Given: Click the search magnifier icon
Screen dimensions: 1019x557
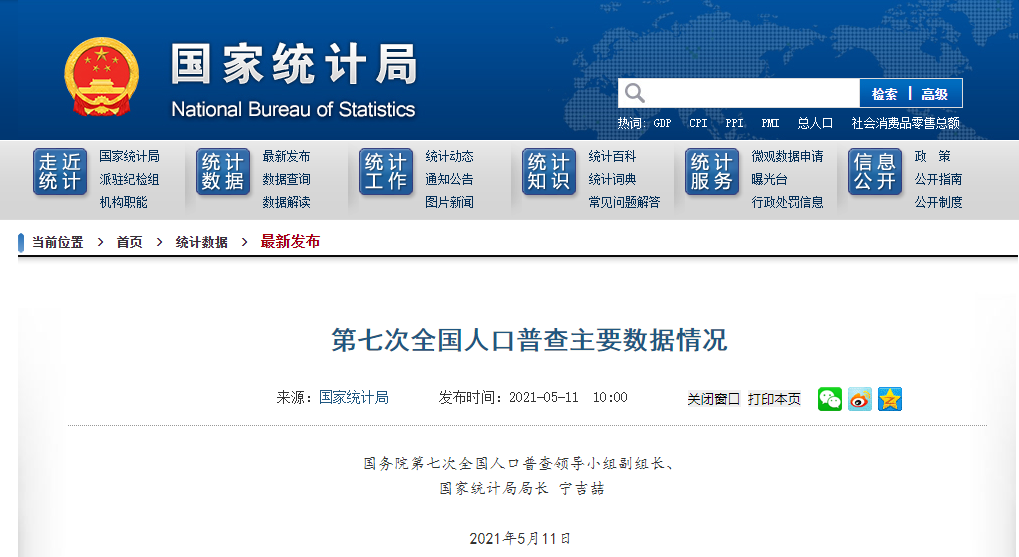Looking at the screenshot, I should click(x=634, y=94).
